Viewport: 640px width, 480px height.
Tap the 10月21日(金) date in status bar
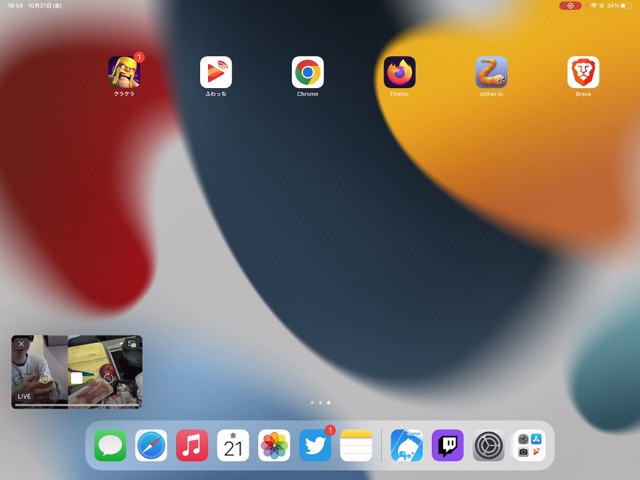point(45,6)
